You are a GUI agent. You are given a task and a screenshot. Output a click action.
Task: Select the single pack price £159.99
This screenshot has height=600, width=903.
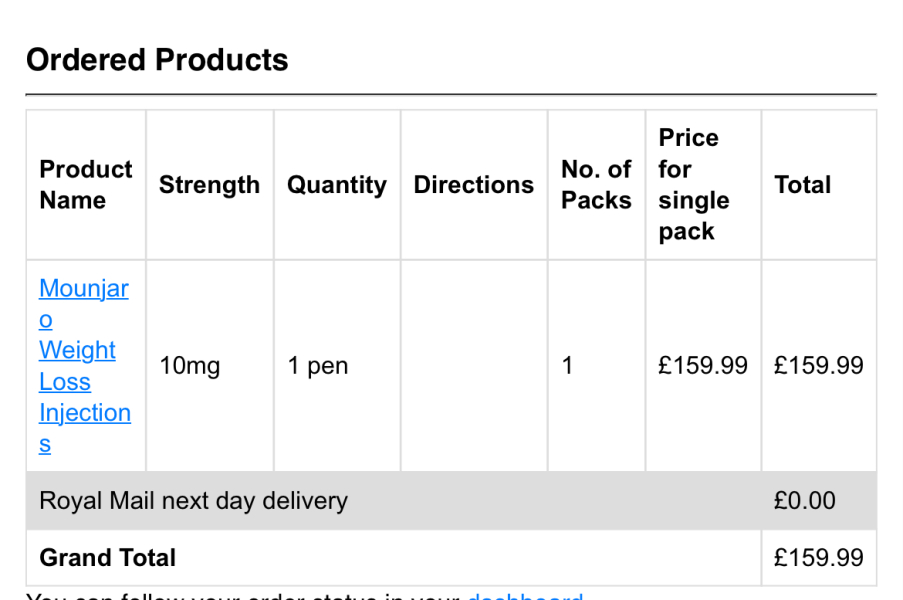point(702,366)
